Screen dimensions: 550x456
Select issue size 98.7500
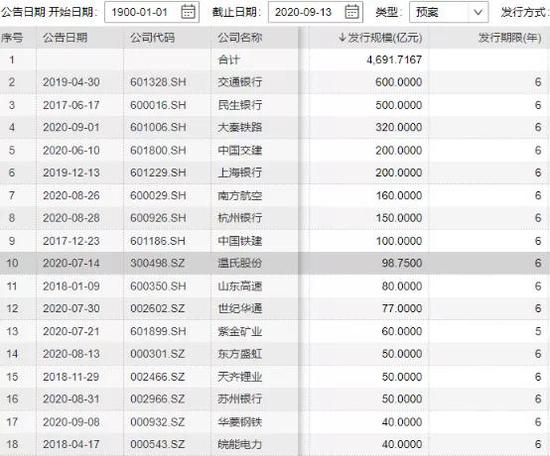pos(402,263)
